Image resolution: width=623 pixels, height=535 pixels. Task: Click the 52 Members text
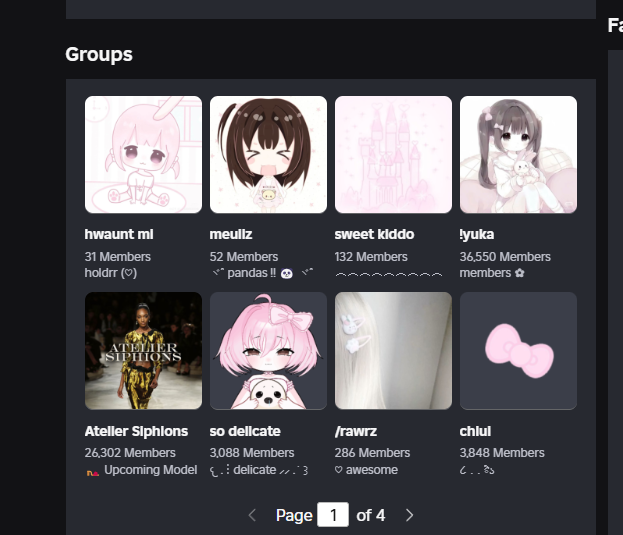click(x=244, y=257)
